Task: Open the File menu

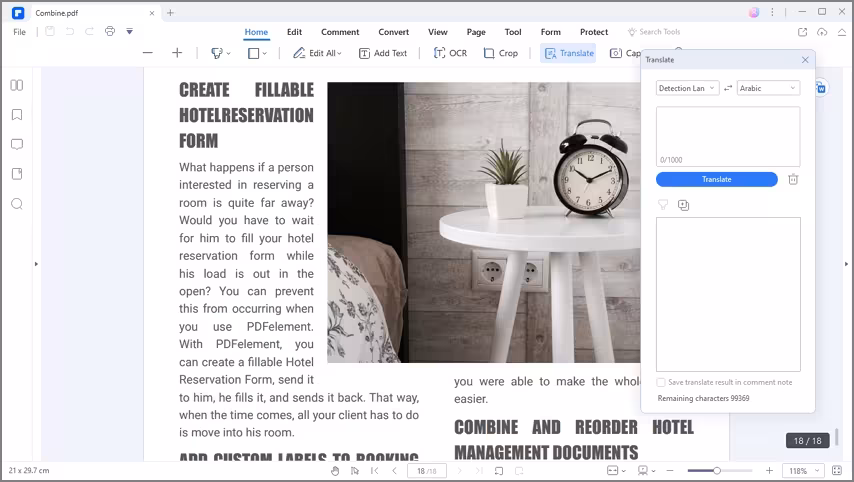Action: click(20, 32)
